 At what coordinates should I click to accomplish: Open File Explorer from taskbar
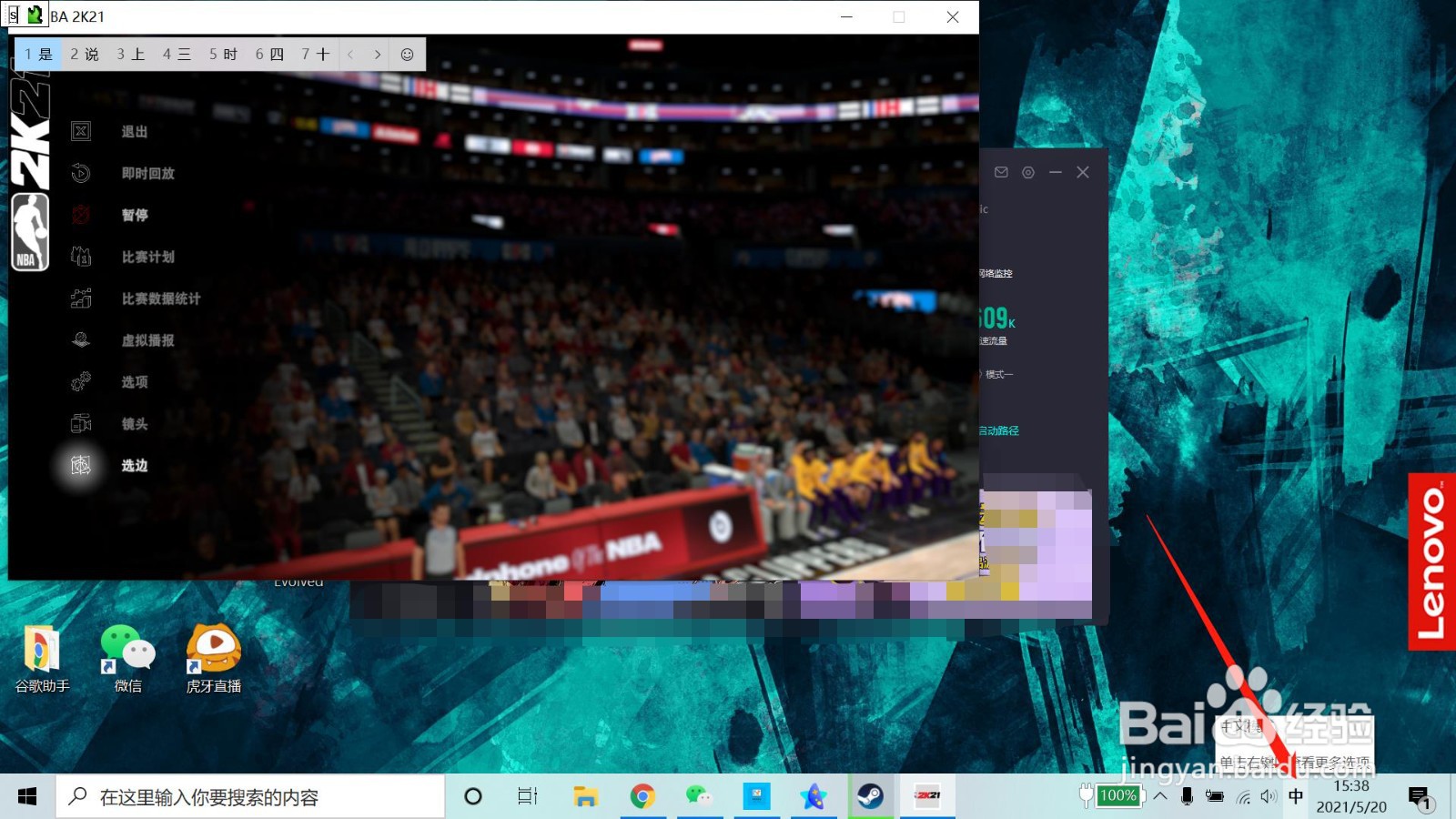tap(585, 797)
